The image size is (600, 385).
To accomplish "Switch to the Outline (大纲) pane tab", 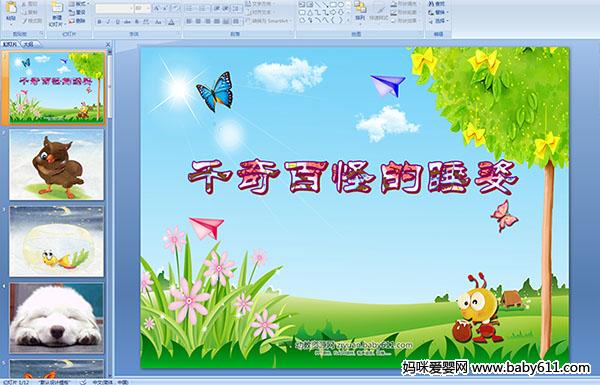I will (x=28, y=44).
